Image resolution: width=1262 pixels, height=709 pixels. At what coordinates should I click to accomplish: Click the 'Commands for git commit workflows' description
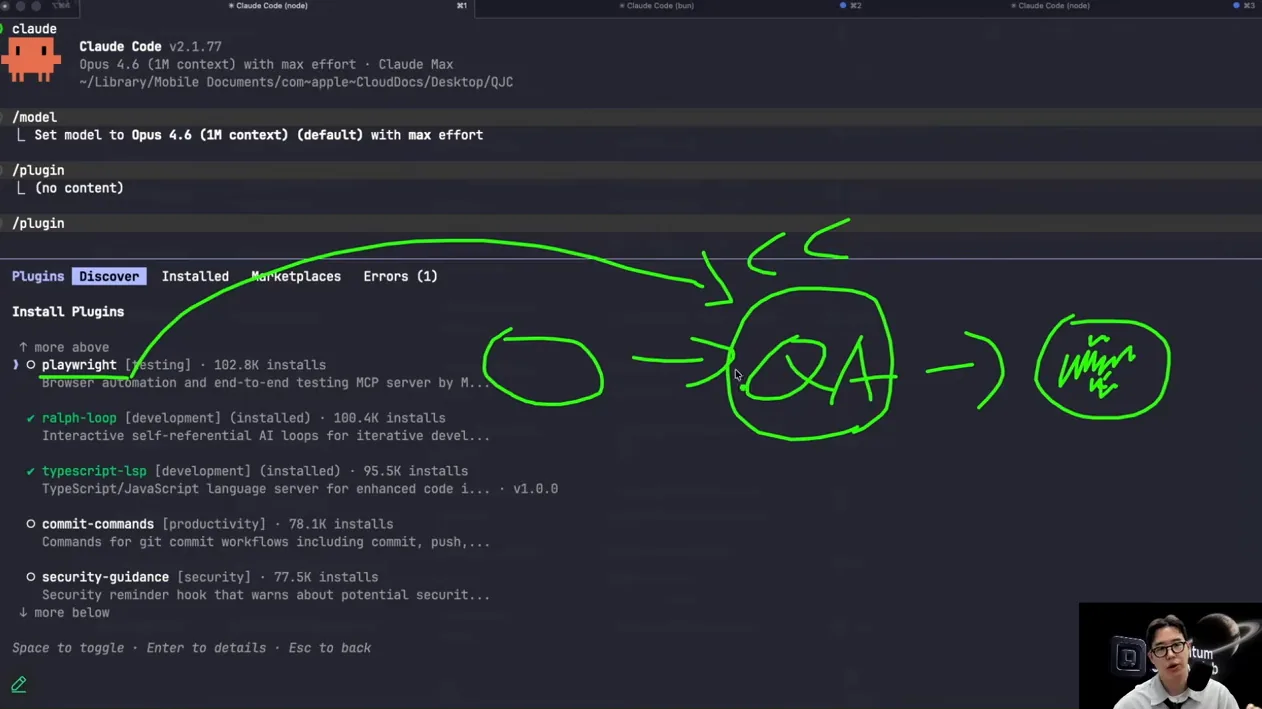click(266, 542)
